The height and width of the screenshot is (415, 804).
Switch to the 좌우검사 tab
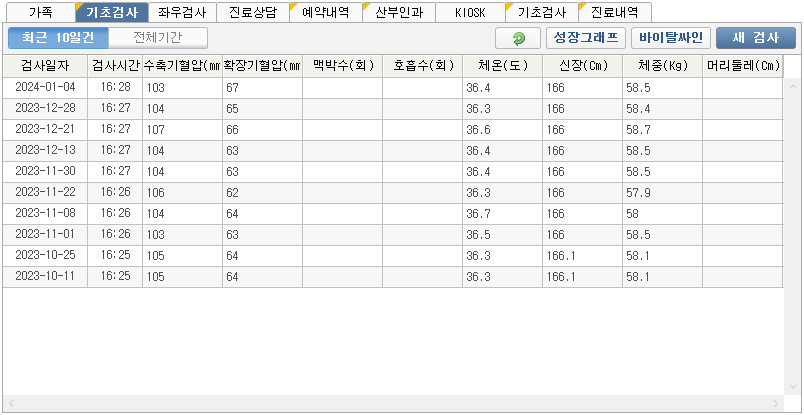tap(182, 13)
